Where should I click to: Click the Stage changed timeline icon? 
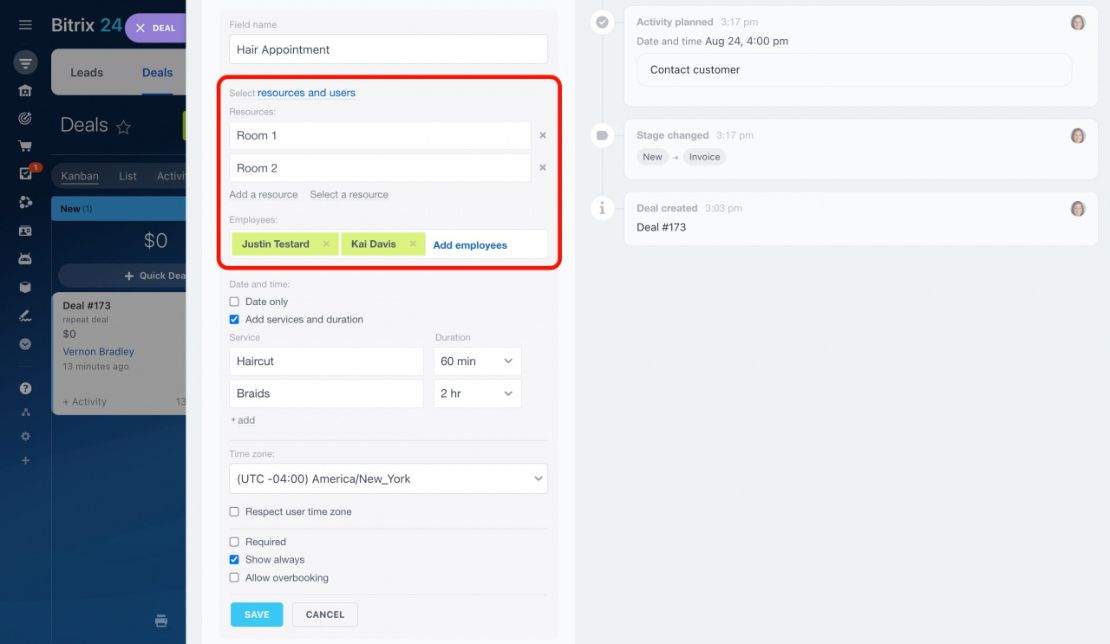602,135
